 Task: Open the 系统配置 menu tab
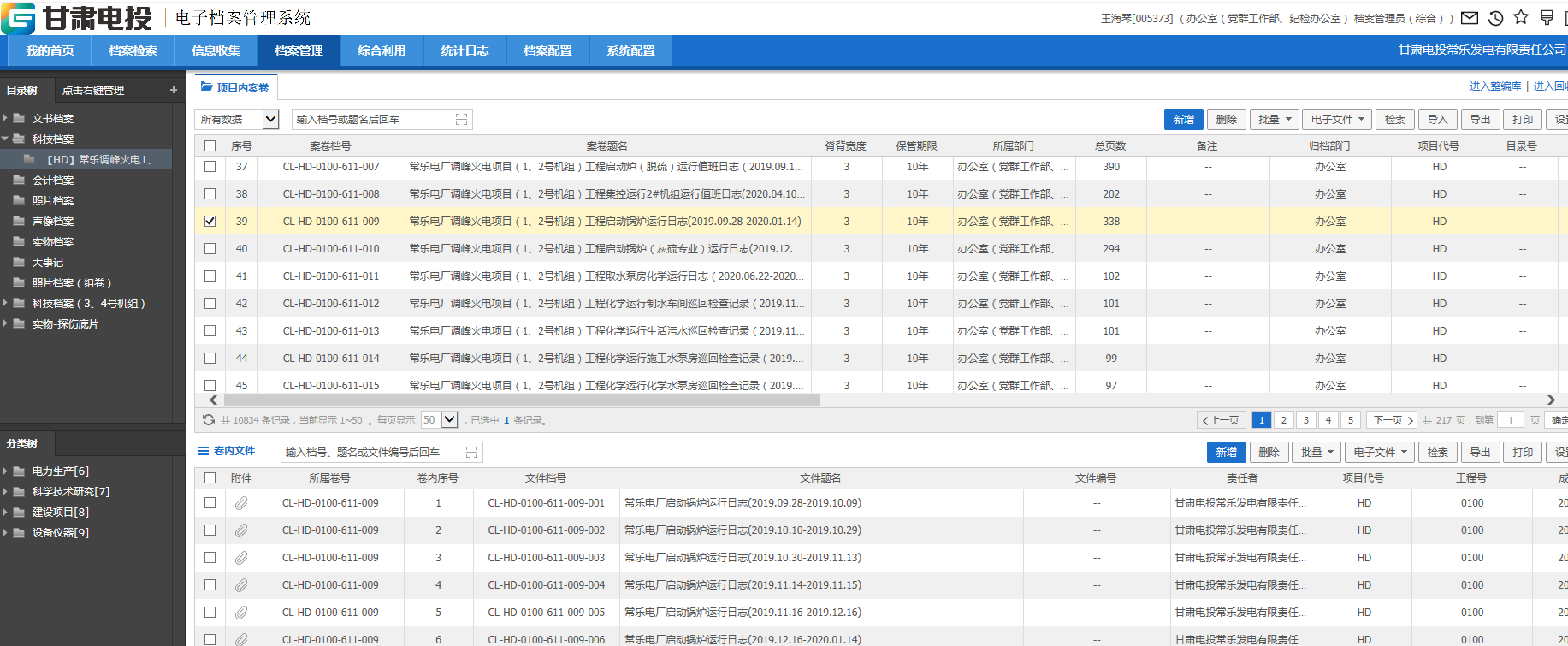pyautogui.click(x=630, y=50)
